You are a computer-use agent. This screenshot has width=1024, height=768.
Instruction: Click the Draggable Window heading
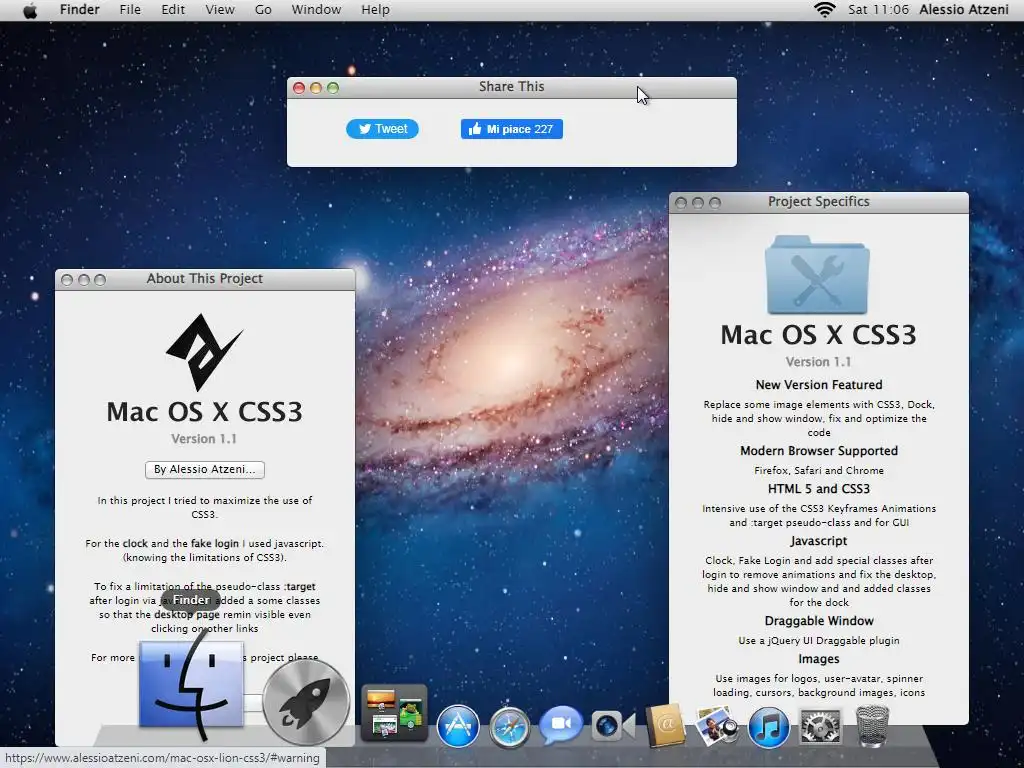pos(819,620)
